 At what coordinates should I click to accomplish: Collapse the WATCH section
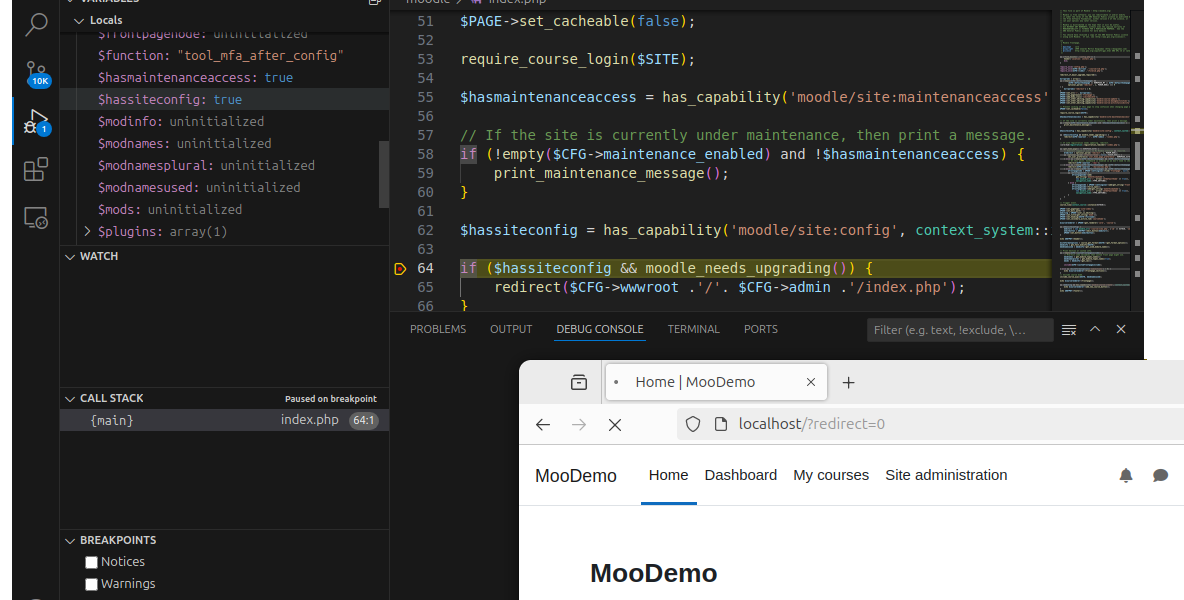pyautogui.click(x=70, y=257)
